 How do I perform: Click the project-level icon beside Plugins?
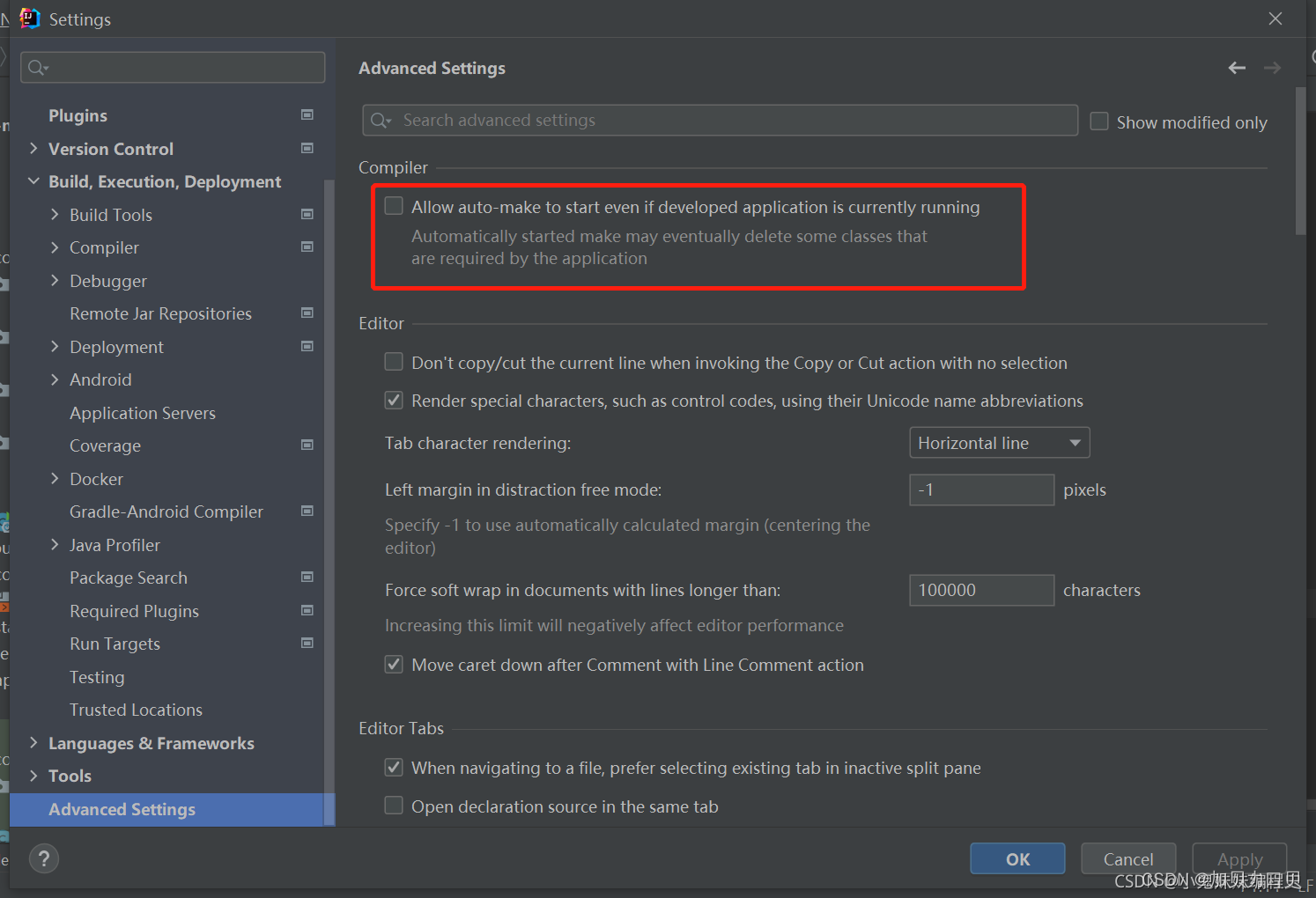(307, 114)
